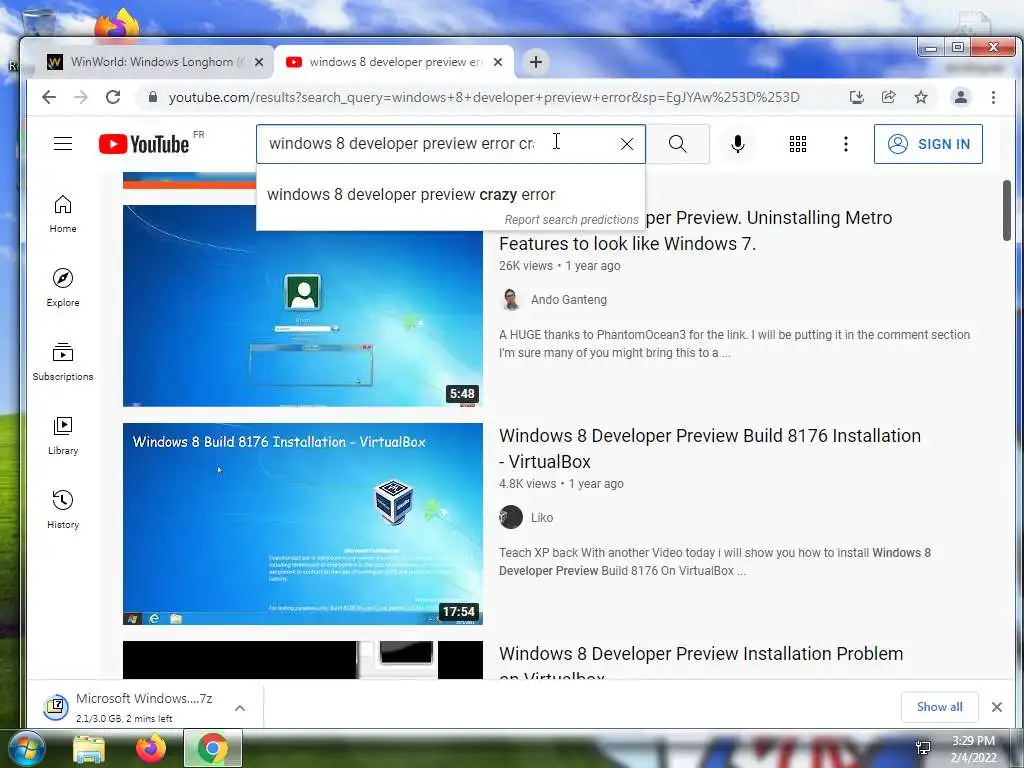
Task: Open the 5:48 video thumbnail
Action: click(302, 306)
